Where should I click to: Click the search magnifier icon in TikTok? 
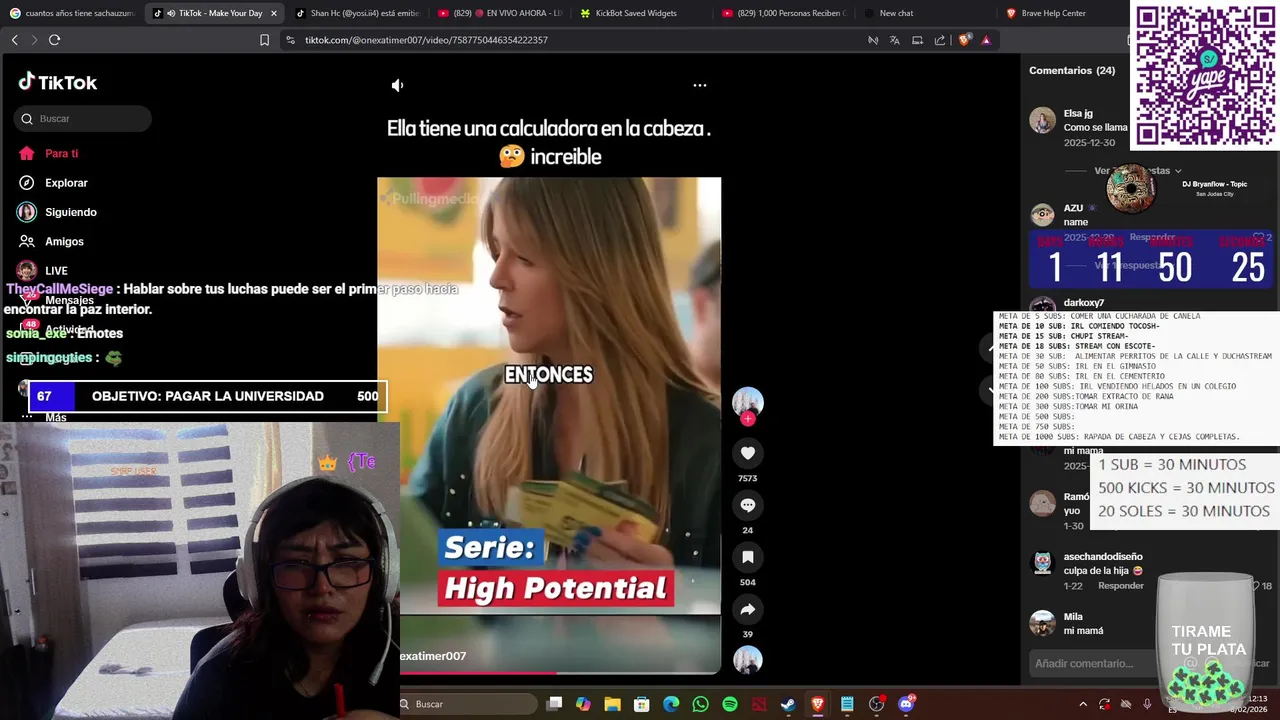[27, 119]
